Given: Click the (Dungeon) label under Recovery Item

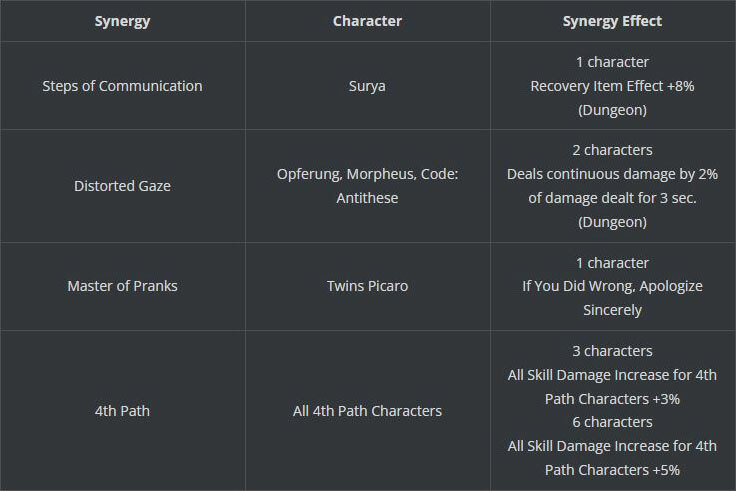Looking at the screenshot, I should [x=613, y=110].
